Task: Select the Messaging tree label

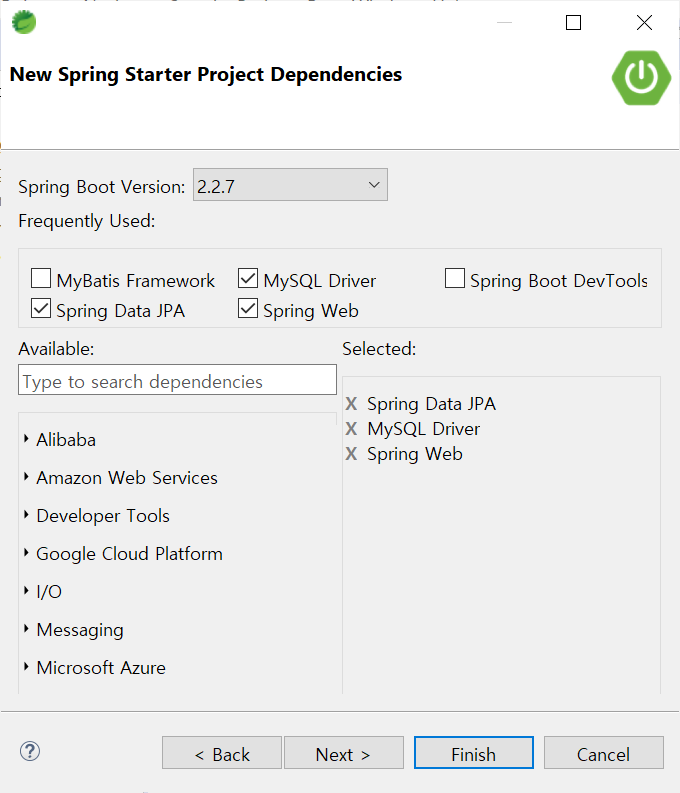Action: (80, 630)
